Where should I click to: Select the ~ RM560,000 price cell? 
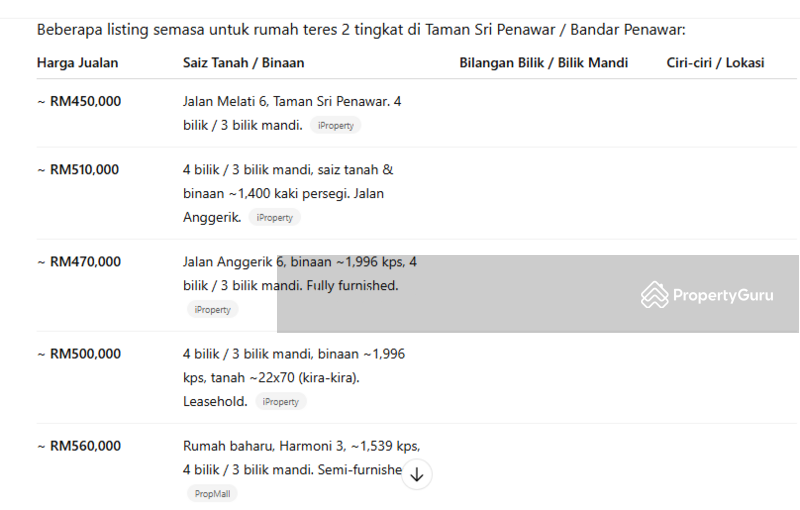point(79,446)
